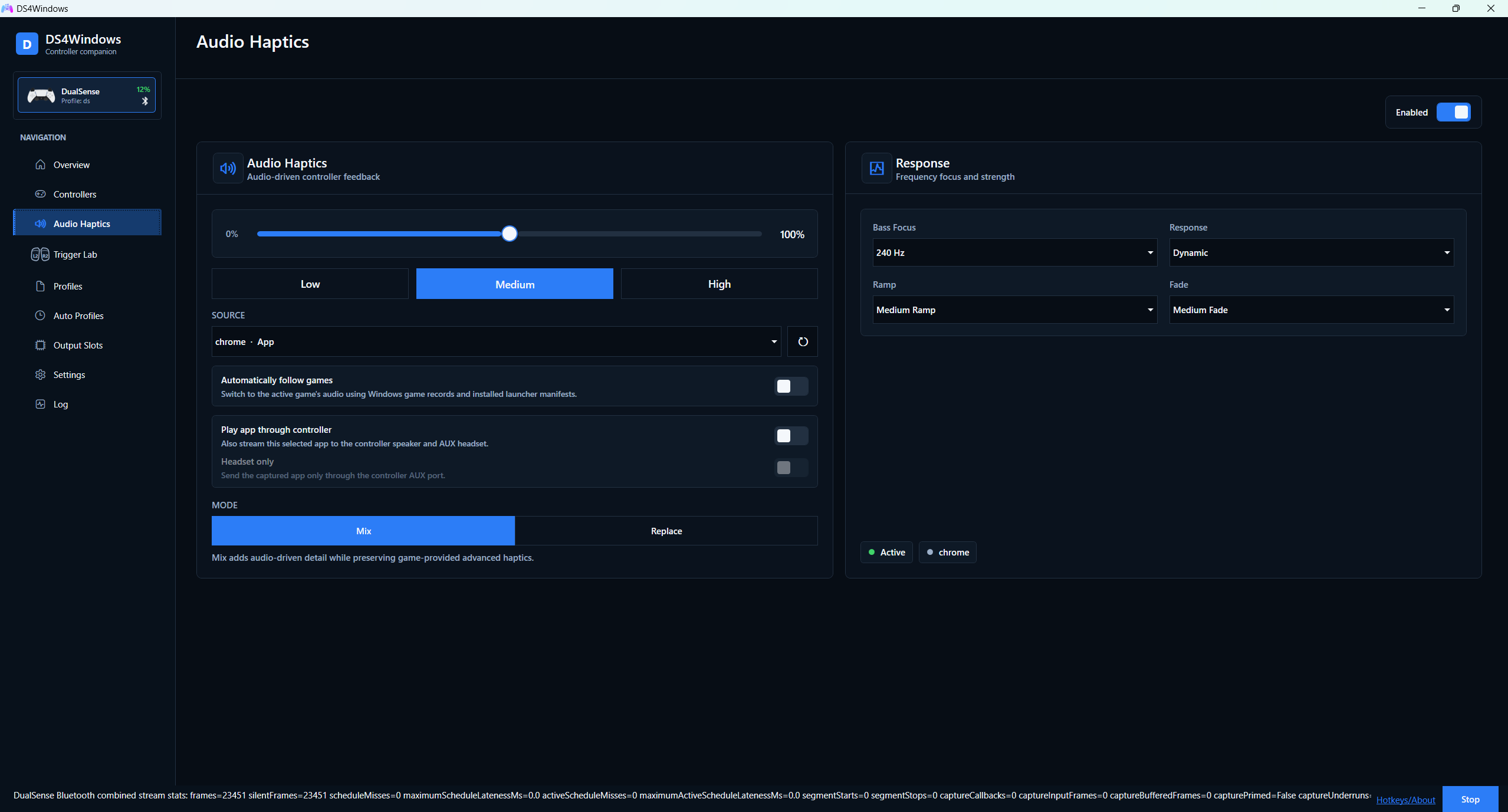Screen dimensions: 1508x812
Task: Open the Response Dynamic dropdown
Action: tap(1311, 252)
